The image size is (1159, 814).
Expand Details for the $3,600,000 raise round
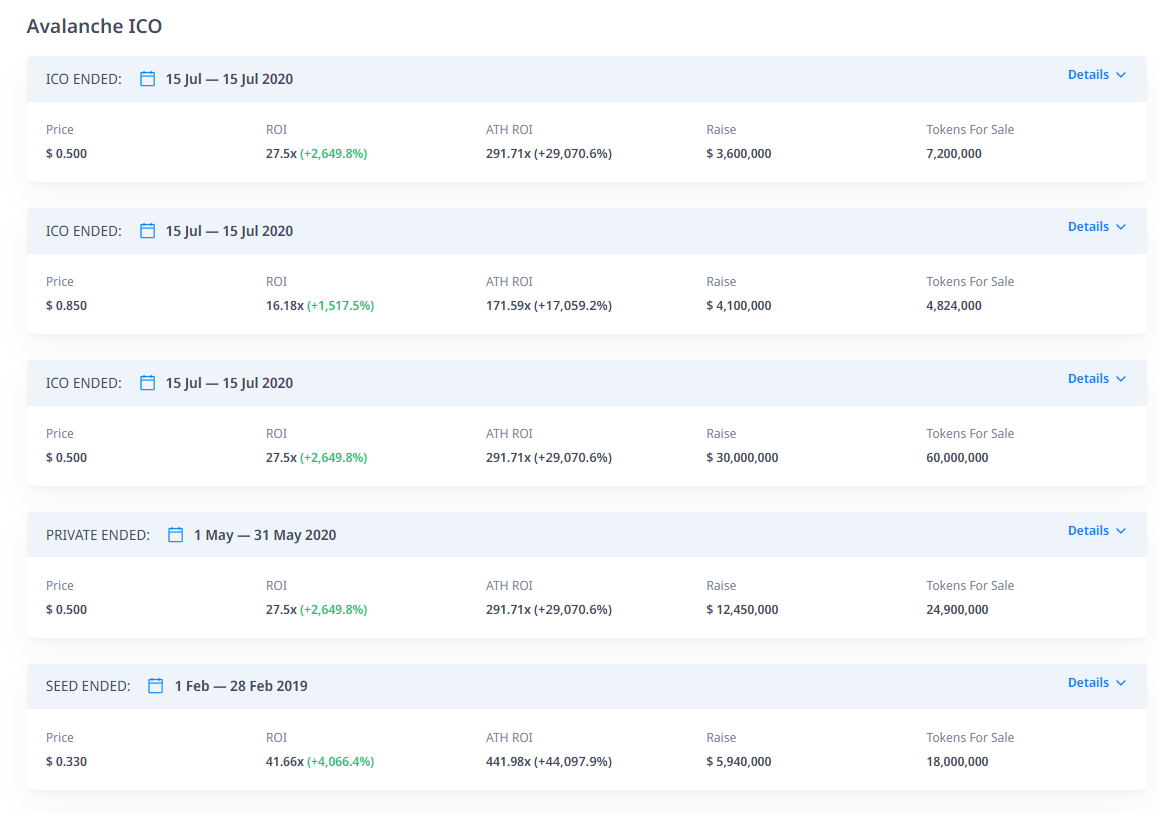(1096, 75)
